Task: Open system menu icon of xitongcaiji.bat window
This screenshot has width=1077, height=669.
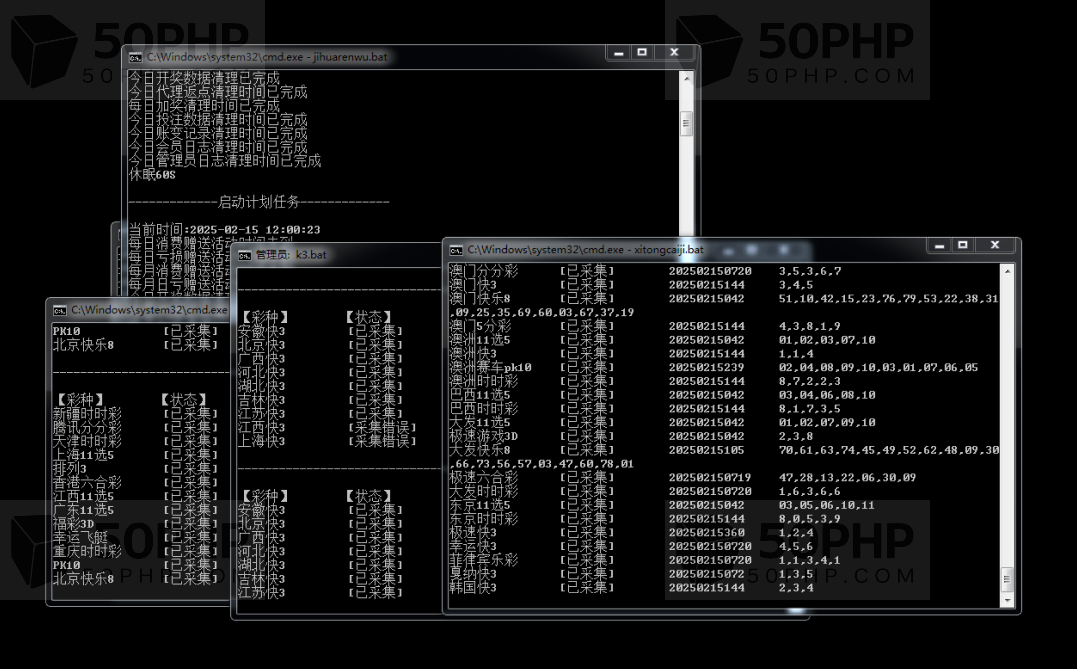Action: coord(456,249)
